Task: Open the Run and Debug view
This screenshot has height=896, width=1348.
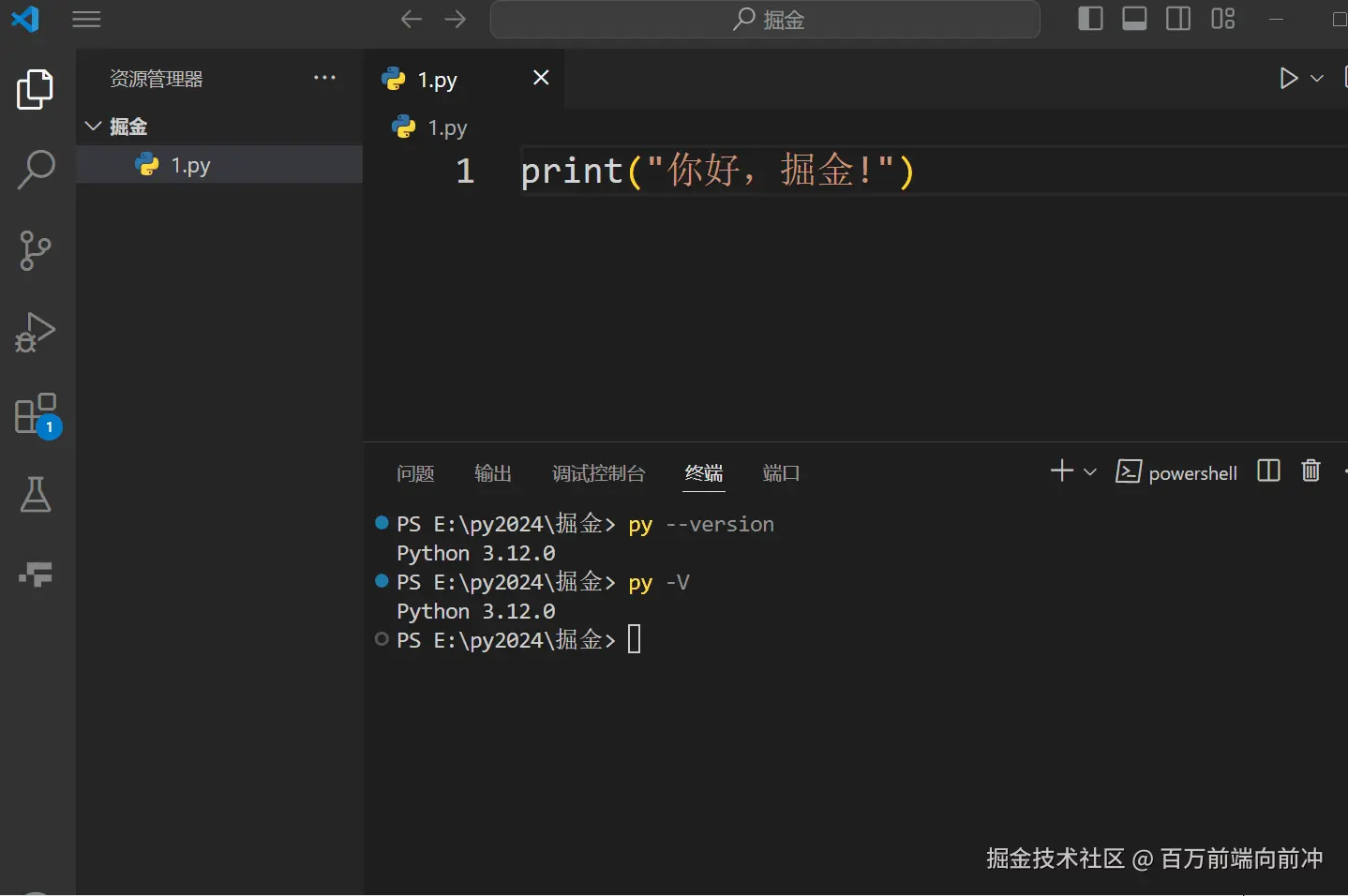Action: tap(36, 333)
